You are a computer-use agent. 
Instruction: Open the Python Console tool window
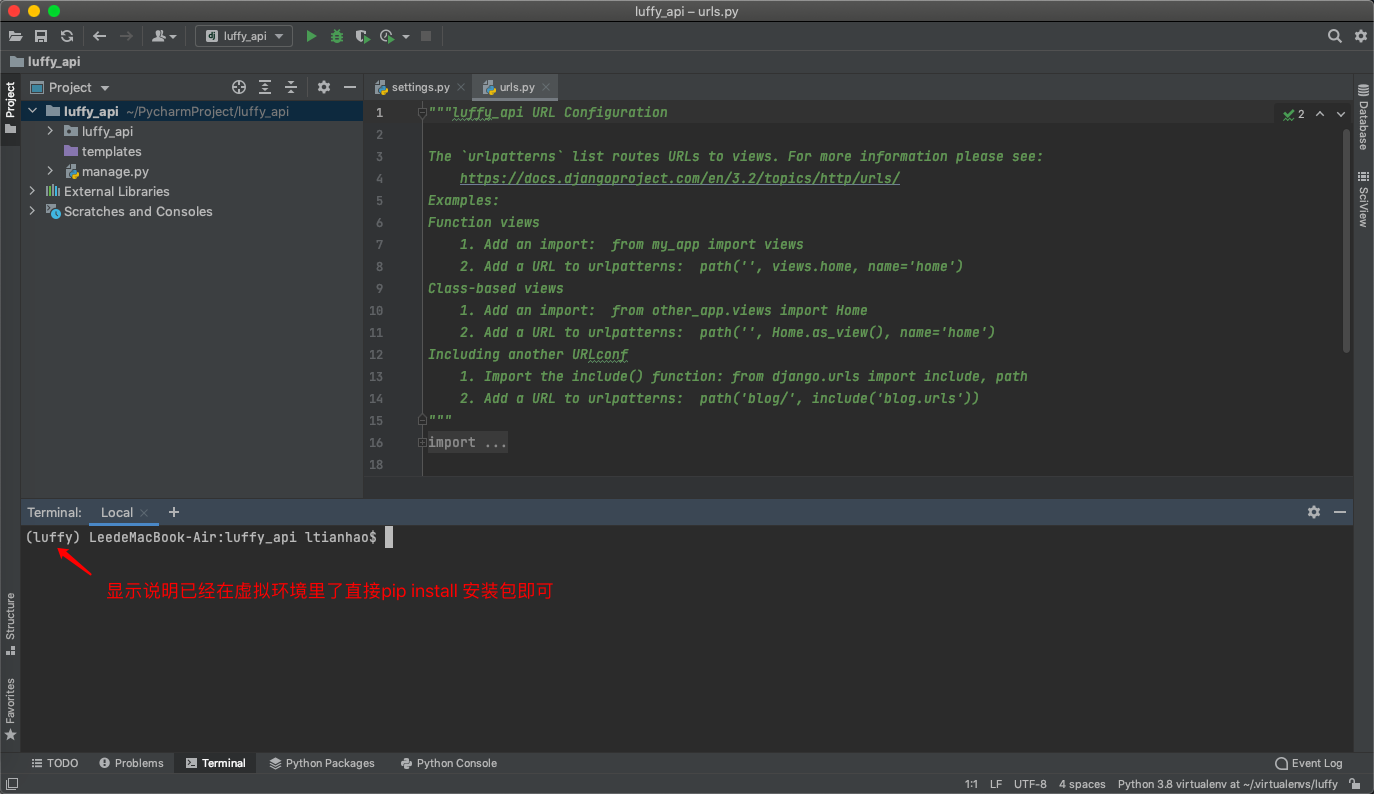[448, 763]
